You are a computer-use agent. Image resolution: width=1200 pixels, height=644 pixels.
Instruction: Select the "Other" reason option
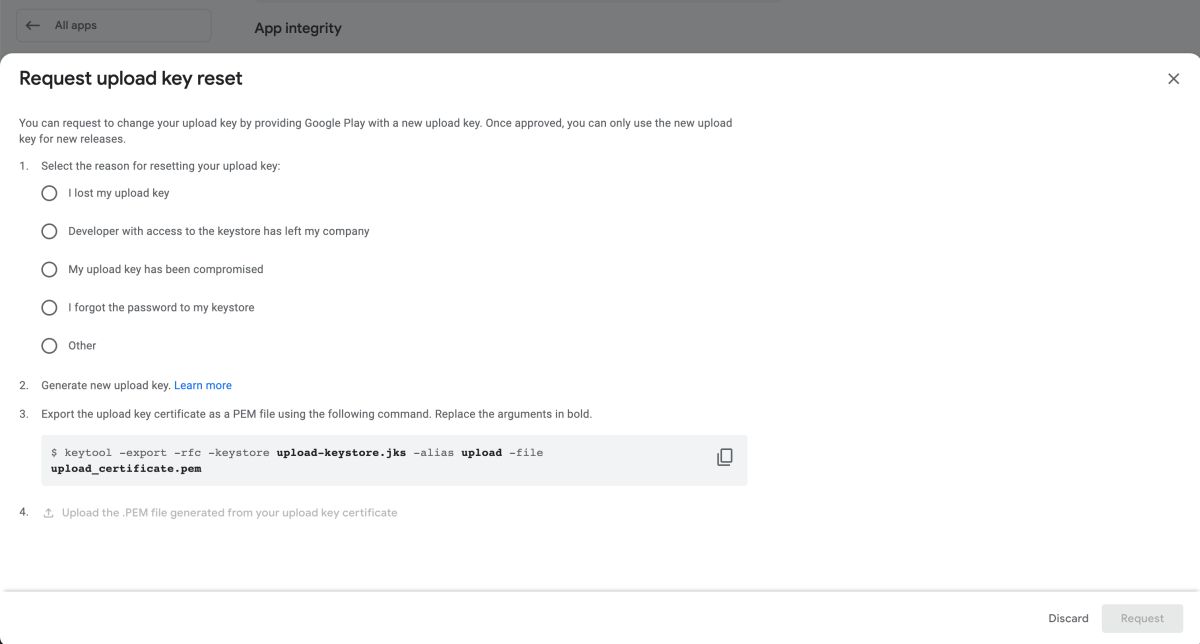(49, 345)
